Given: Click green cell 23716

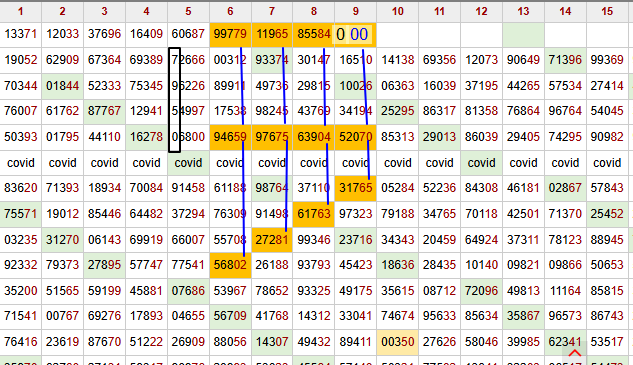Looking at the screenshot, I should (356, 240).
